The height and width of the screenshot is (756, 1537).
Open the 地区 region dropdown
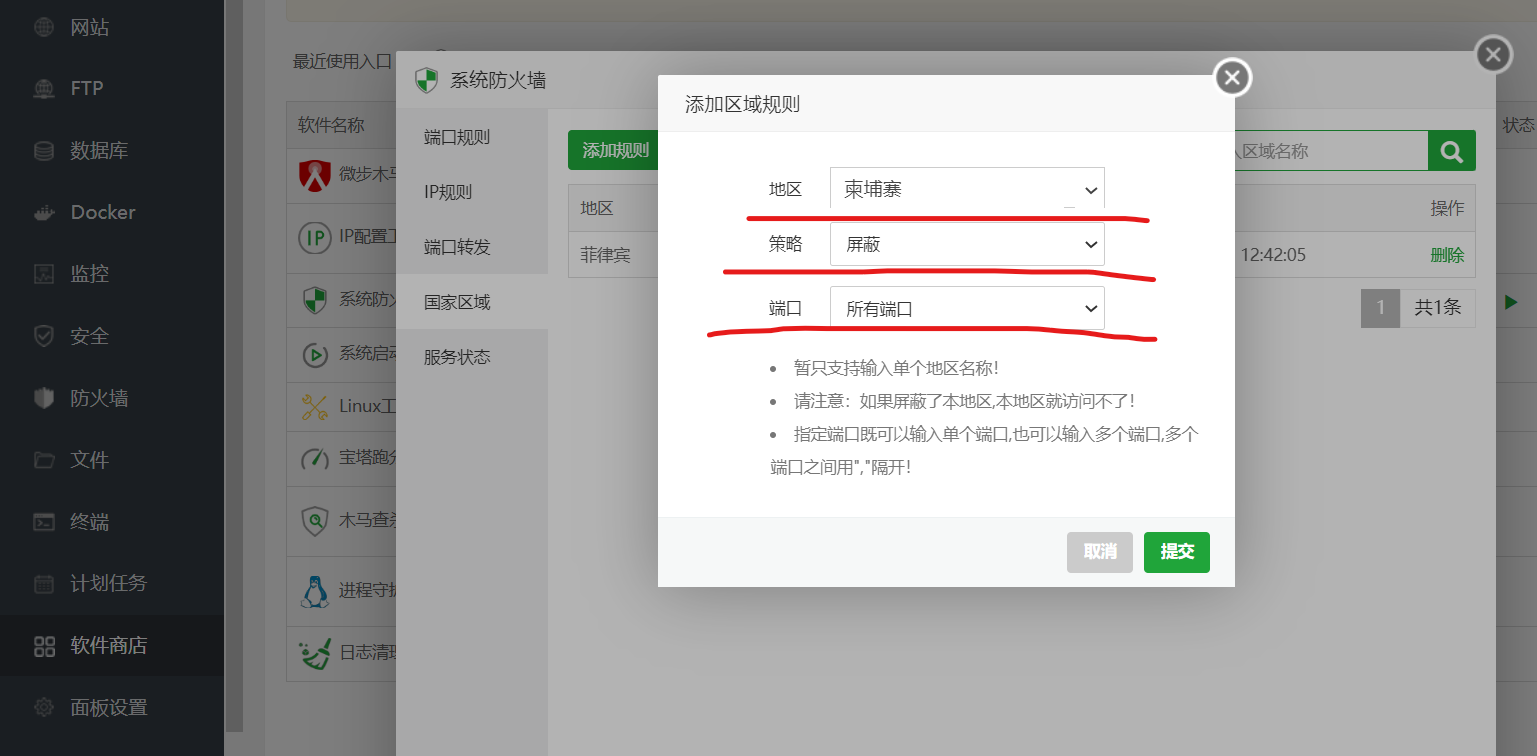967,189
